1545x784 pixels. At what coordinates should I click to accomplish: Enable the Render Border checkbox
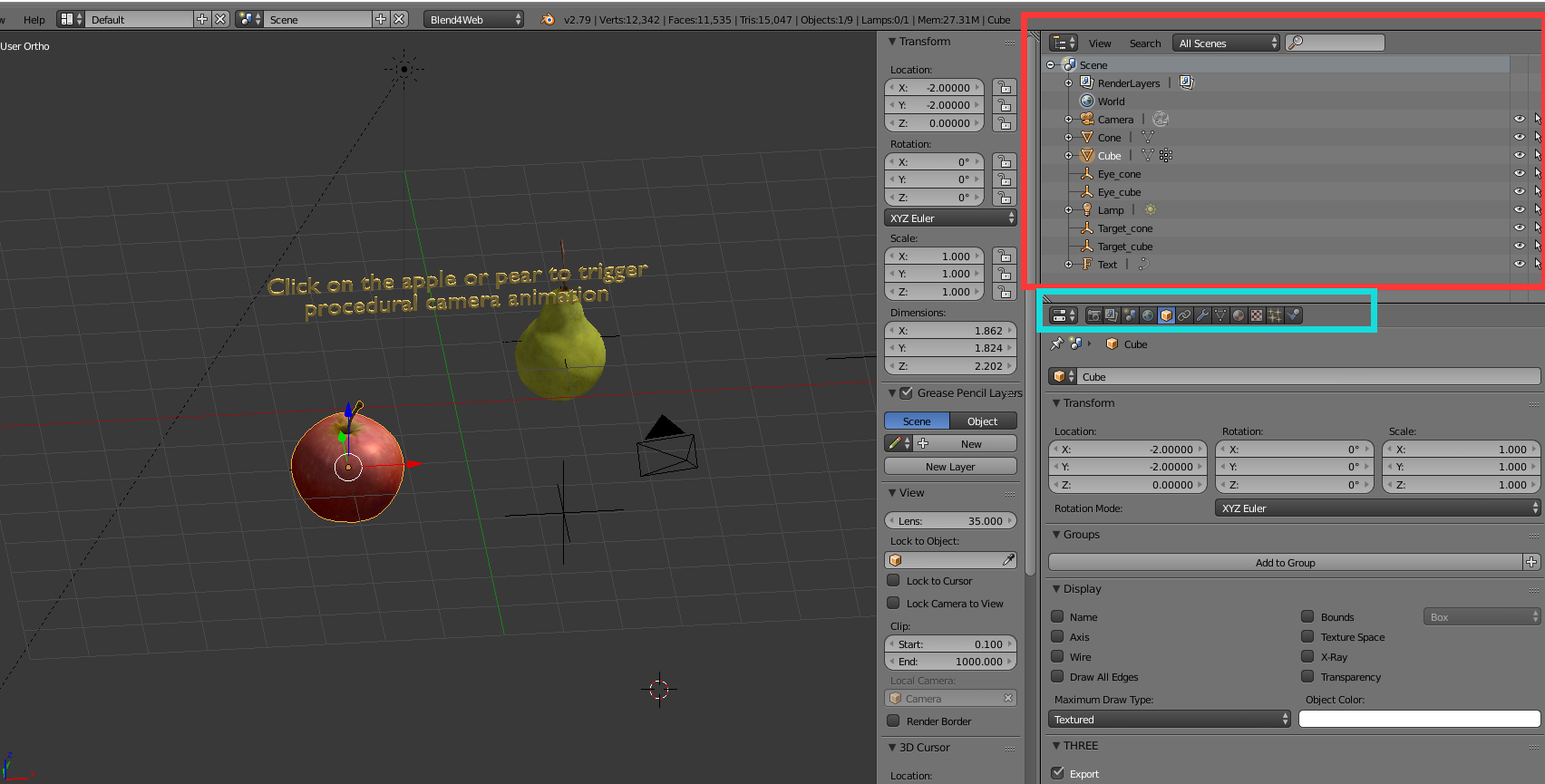[893, 721]
